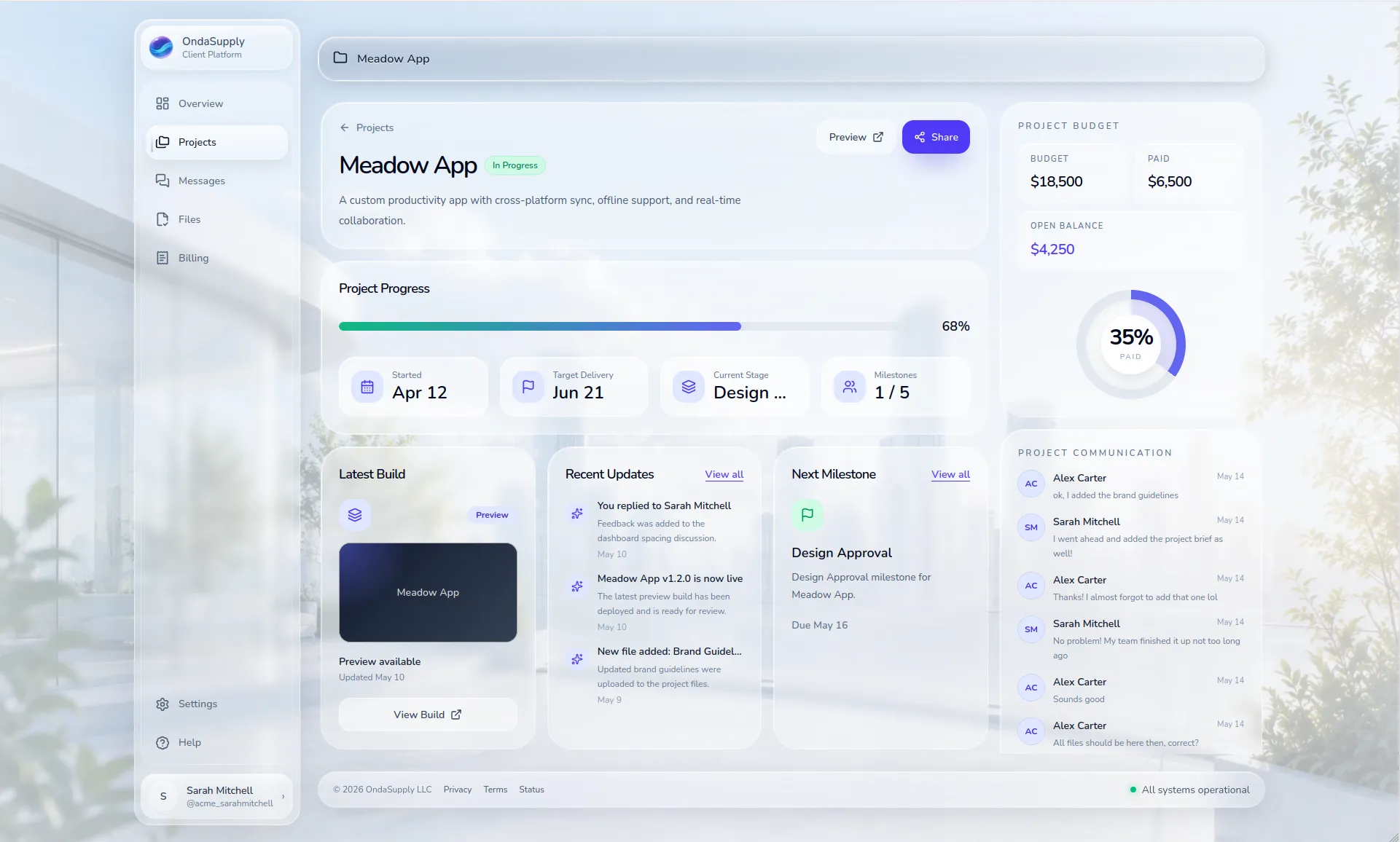Click sparkle icon beside You replied to Sarah Mitchell
The height and width of the screenshot is (842, 1400).
click(577, 514)
